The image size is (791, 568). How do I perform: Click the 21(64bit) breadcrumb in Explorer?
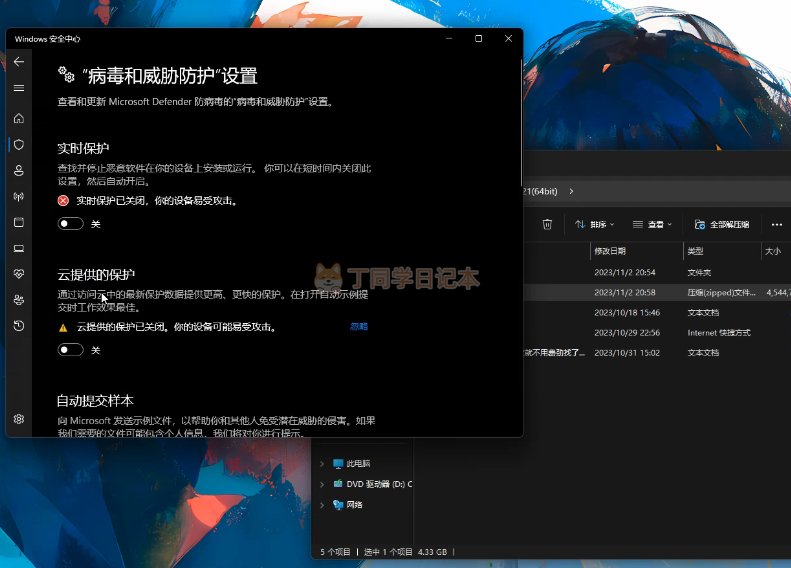540,191
